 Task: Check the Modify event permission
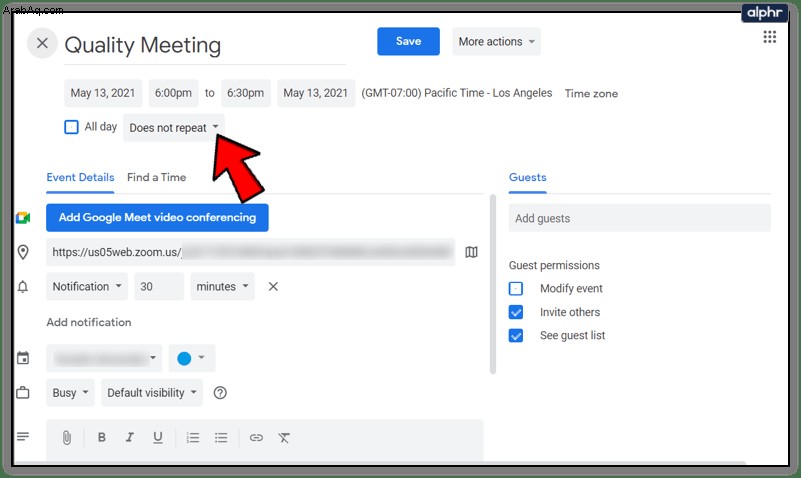[x=516, y=289]
